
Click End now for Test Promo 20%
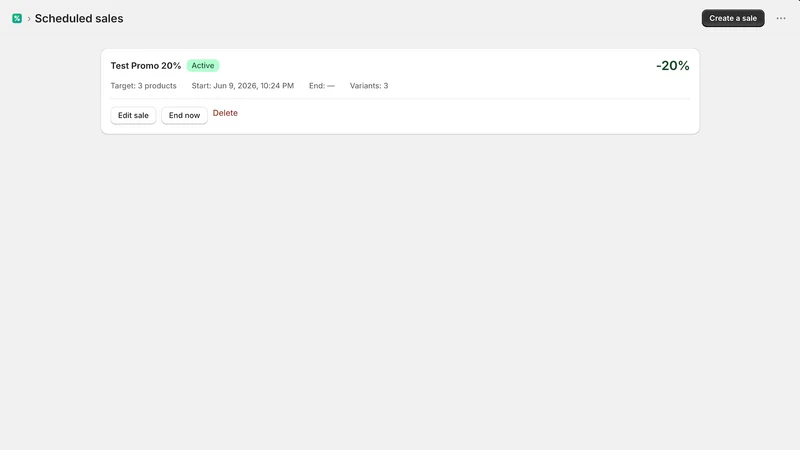tap(184, 115)
